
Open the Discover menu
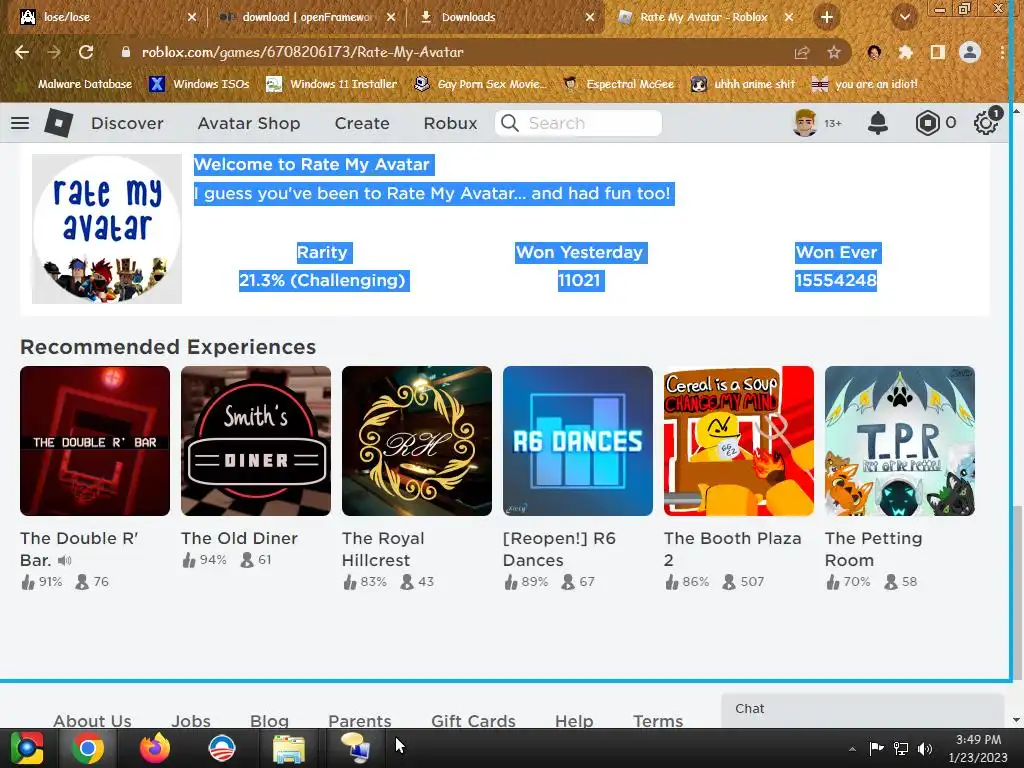click(x=127, y=123)
